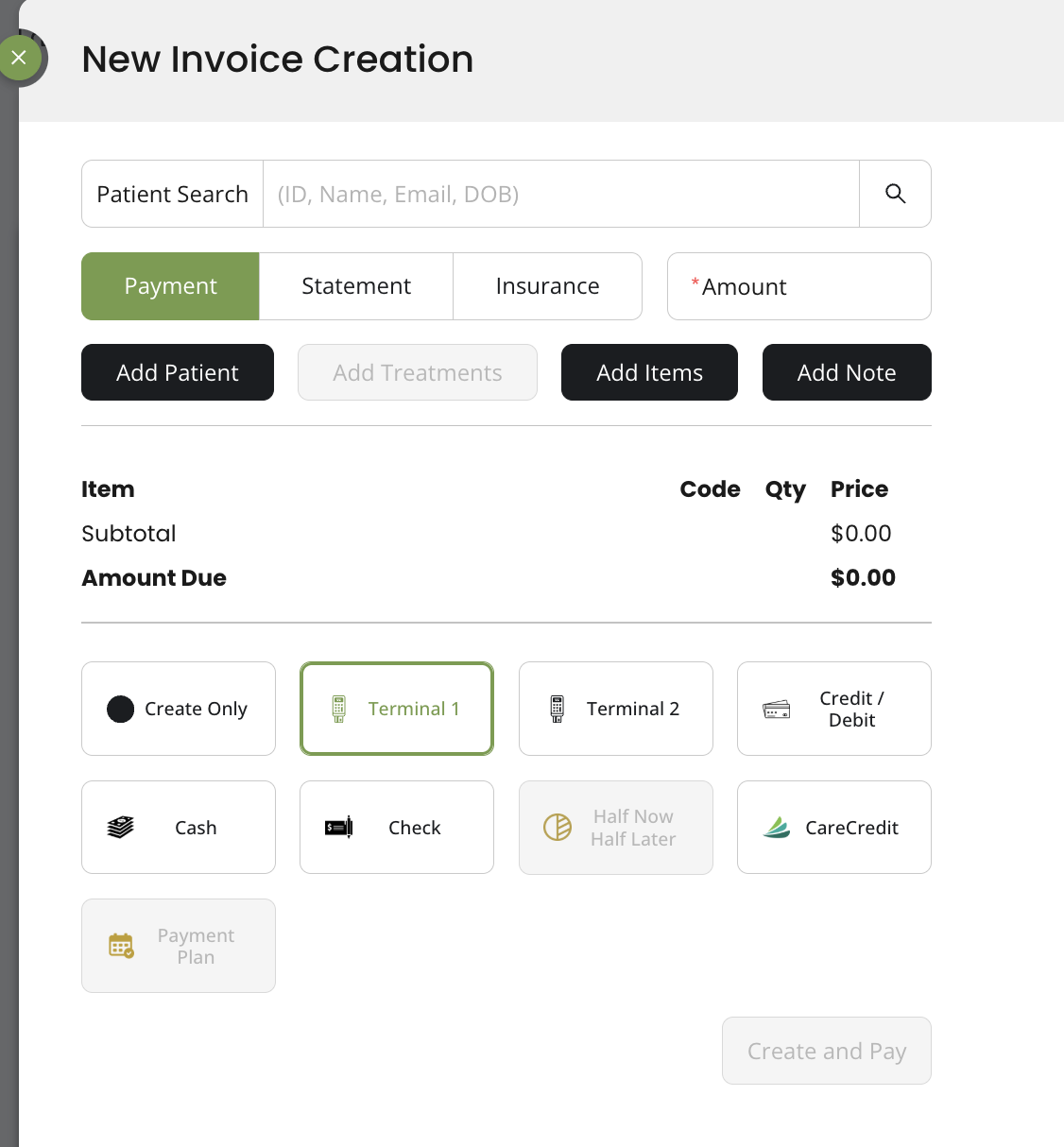Viewport: 1064px width, 1147px height.
Task: Select the Terminal 1 payment method
Action: click(x=396, y=709)
